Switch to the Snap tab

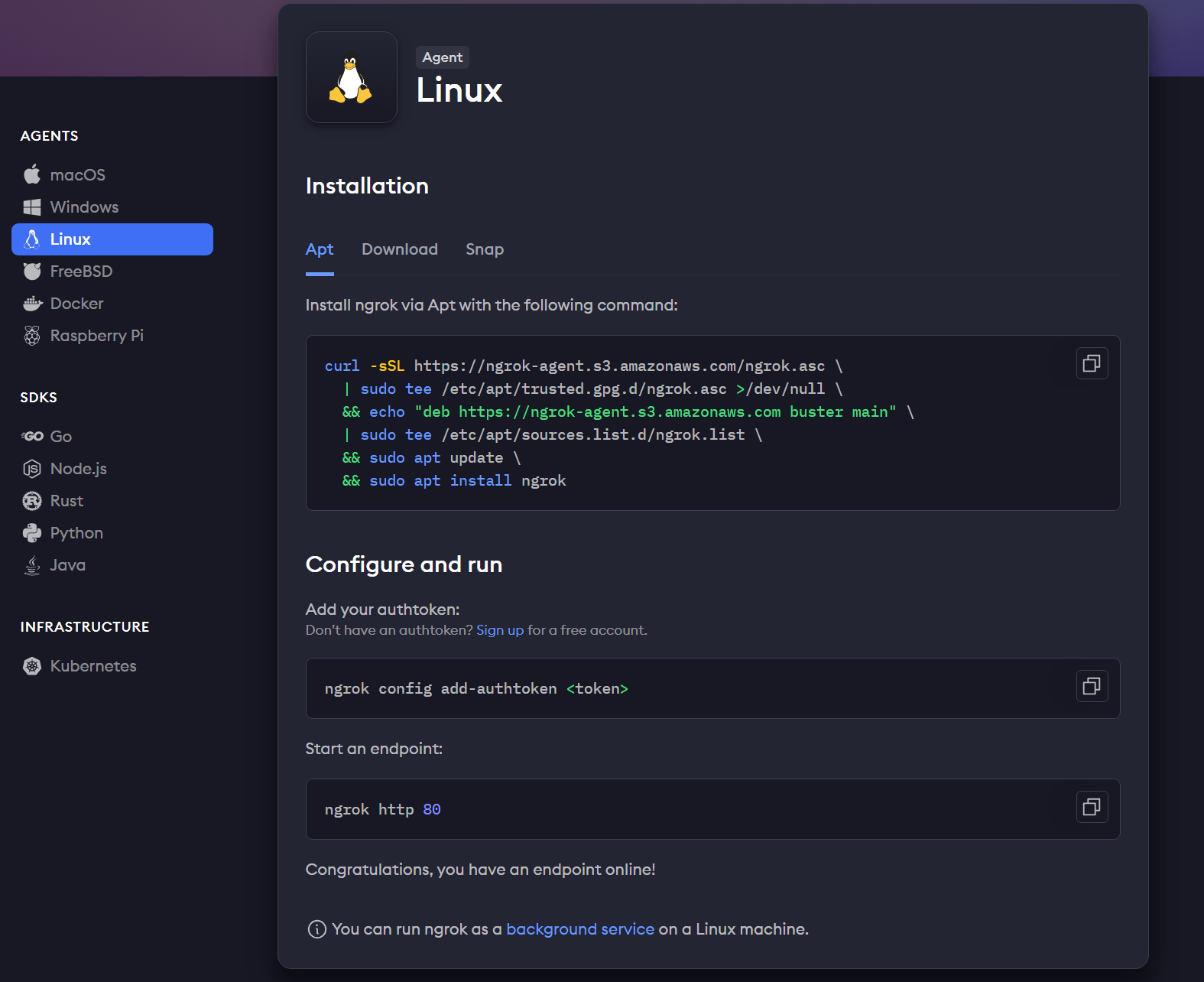[x=485, y=249]
